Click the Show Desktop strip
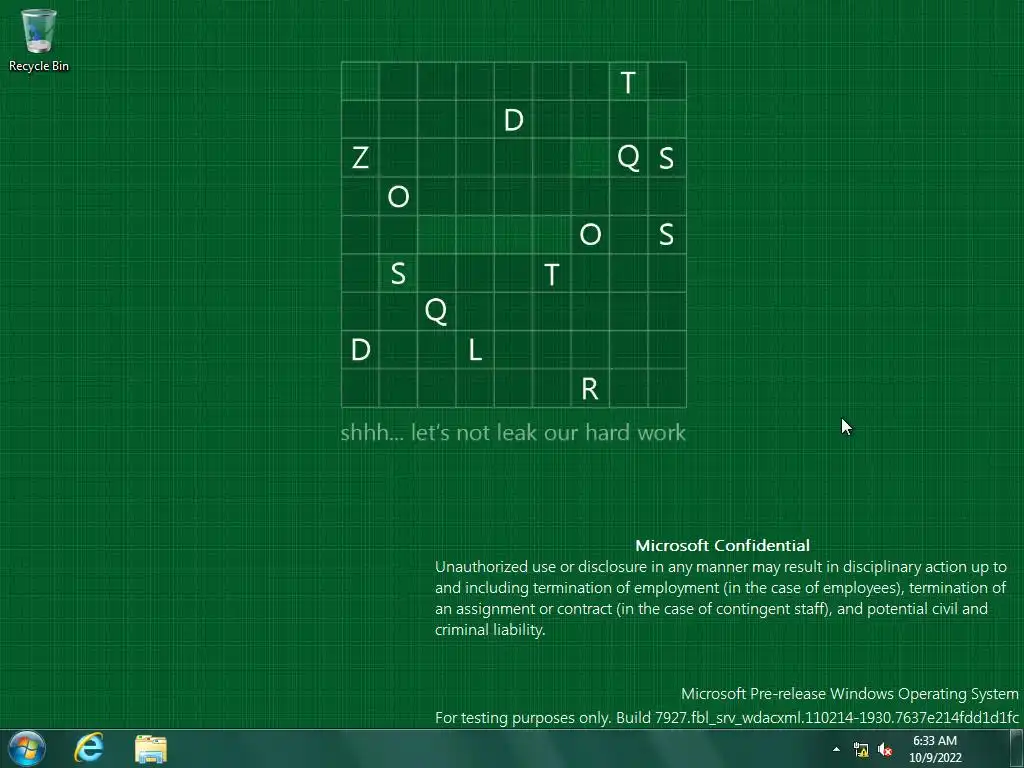The height and width of the screenshot is (768, 1024). [x=1017, y=749]
